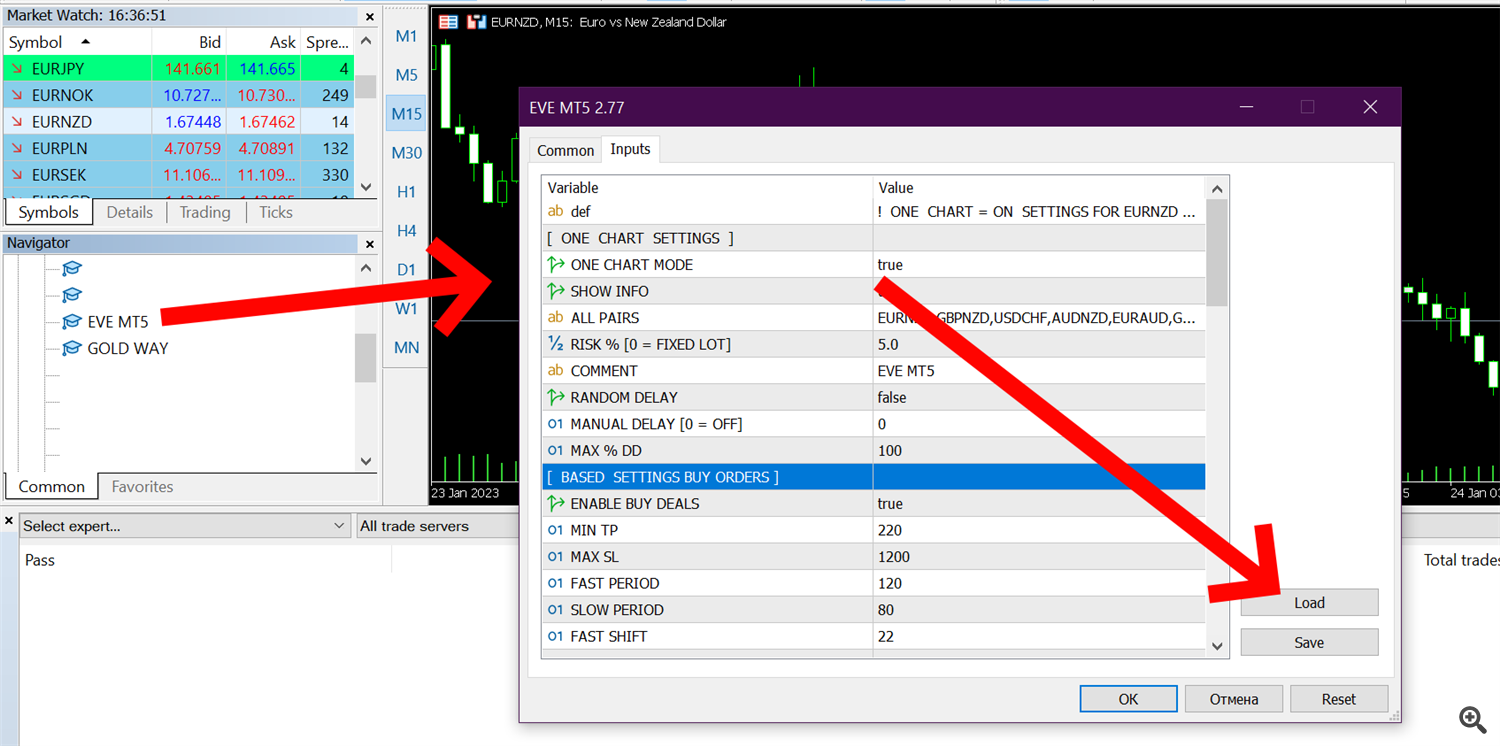The image size is (1500, 746).
Task: Switch chart to M1 timeframe
Action: click(x=406, y=36)
